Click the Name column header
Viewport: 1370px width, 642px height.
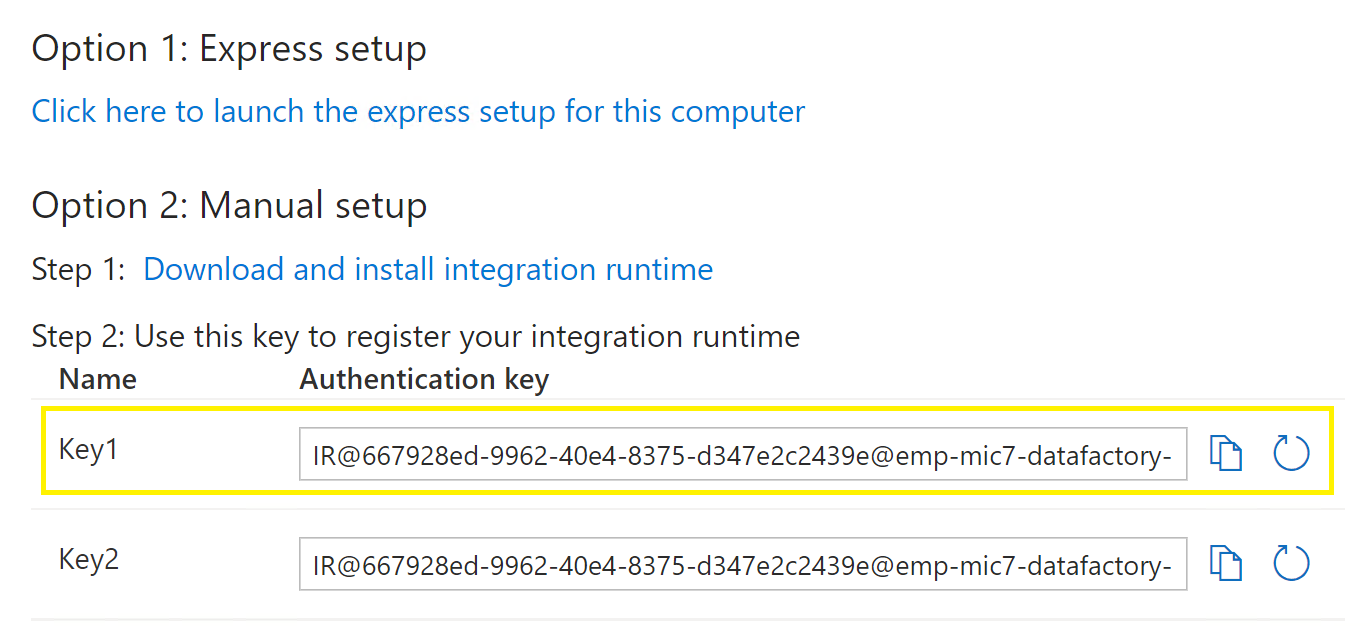(98, 379)
